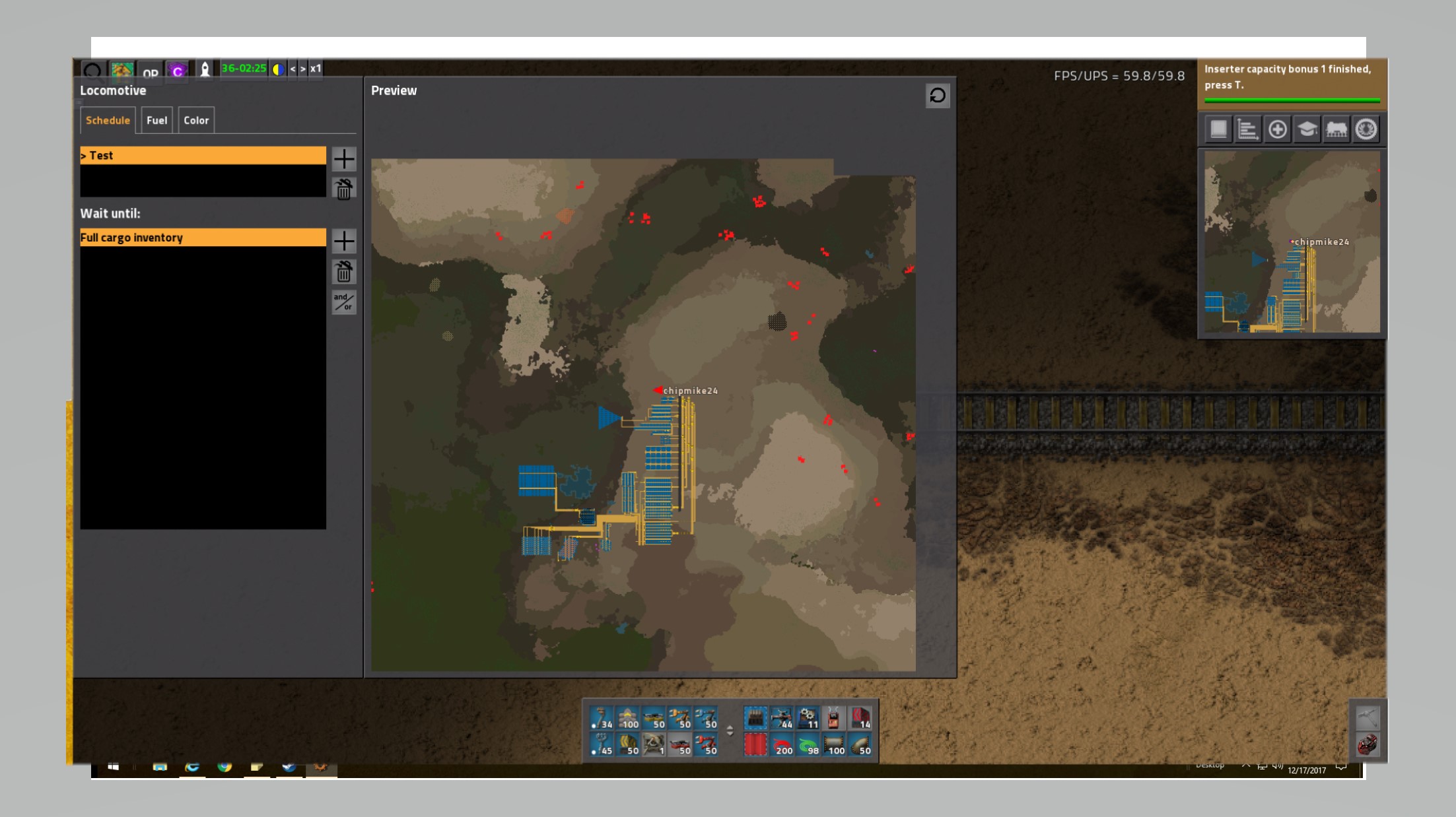Add a new wait condition
Screen dimensions: 1456x817
344,241
